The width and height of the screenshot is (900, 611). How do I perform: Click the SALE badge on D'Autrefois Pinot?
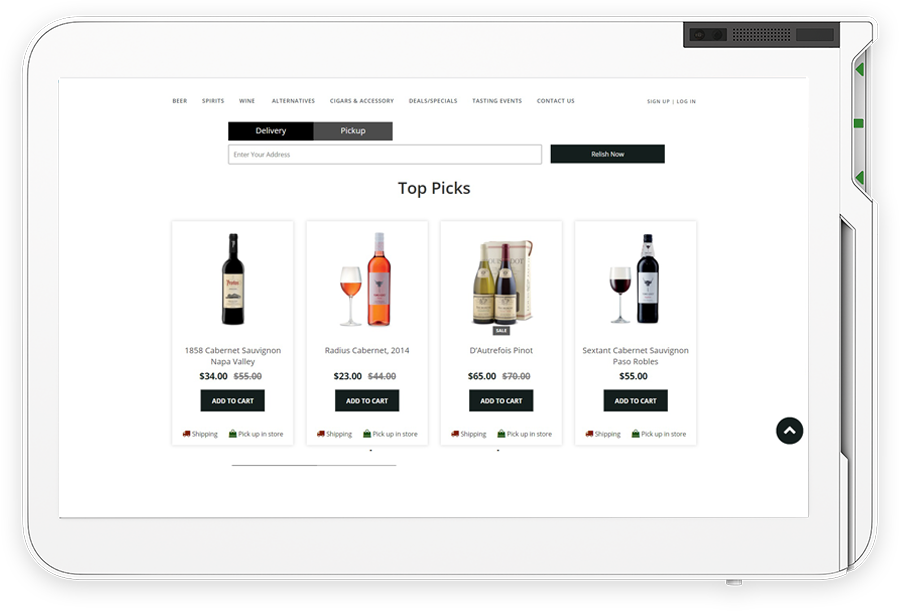pyautogui.click(x=501, y=331)
